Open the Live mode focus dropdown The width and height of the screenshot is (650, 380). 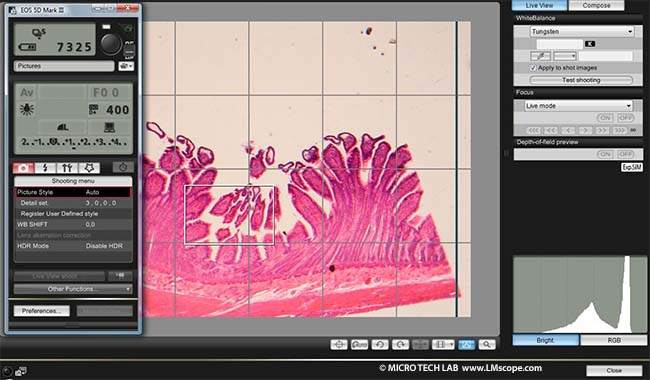[x=578, y=106]
